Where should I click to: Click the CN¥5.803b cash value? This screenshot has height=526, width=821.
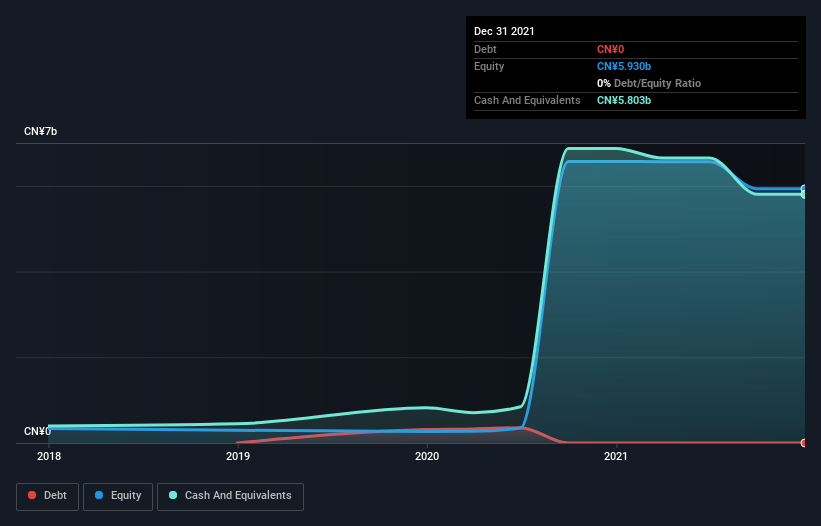pos(624,100)
